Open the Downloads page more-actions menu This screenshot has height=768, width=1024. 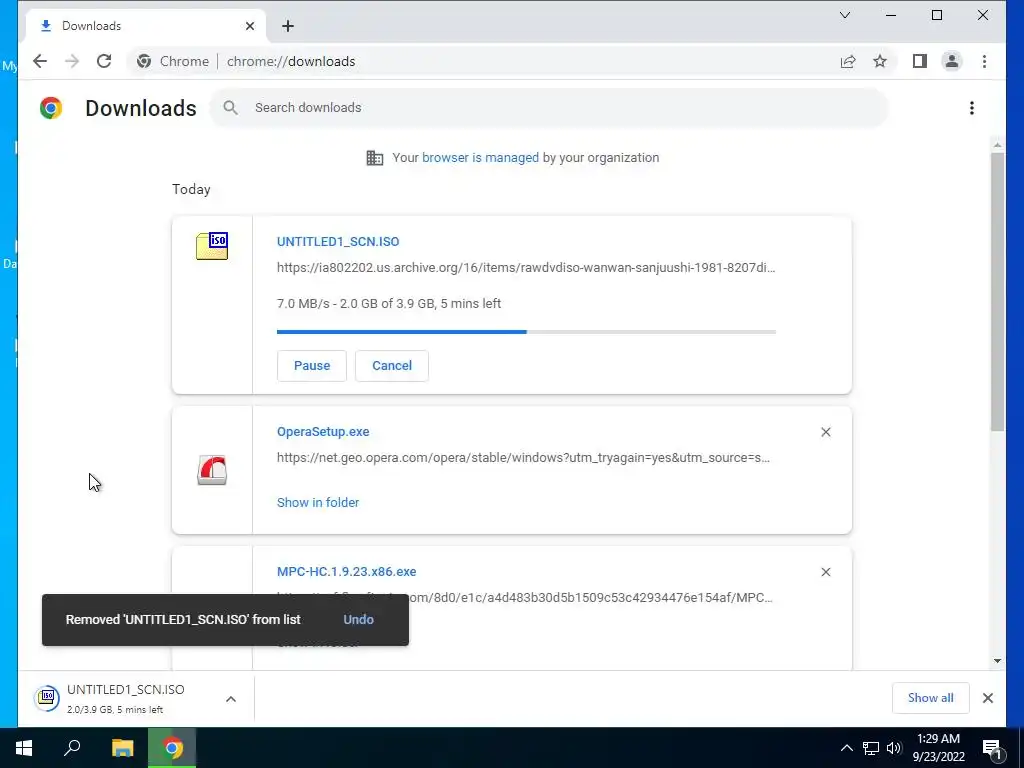pos(972,108)
